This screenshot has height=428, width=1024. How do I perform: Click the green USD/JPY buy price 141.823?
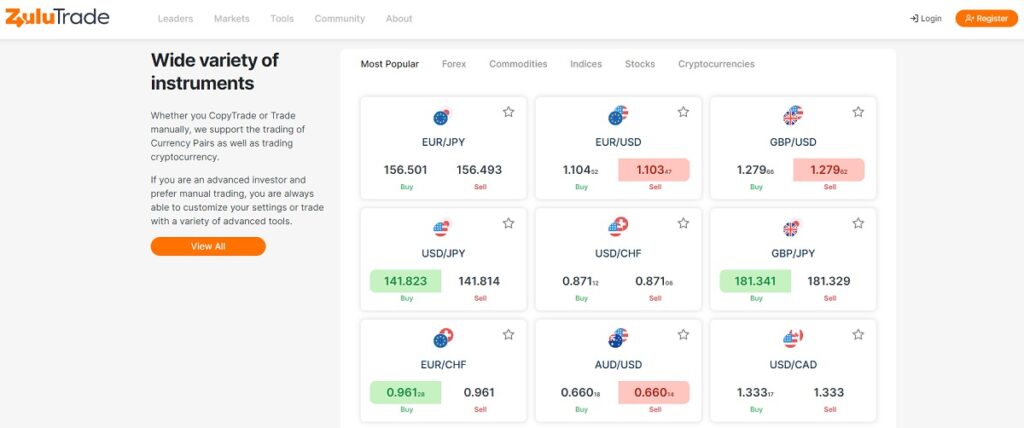[406, 281]
